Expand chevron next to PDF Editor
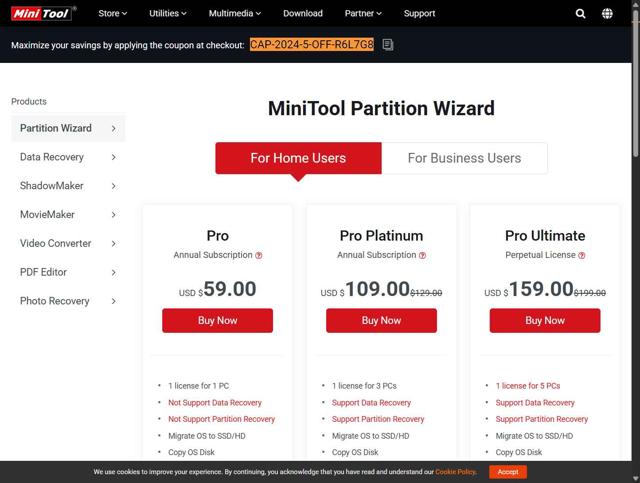The image size is (640, 483). tap(113, 272)
